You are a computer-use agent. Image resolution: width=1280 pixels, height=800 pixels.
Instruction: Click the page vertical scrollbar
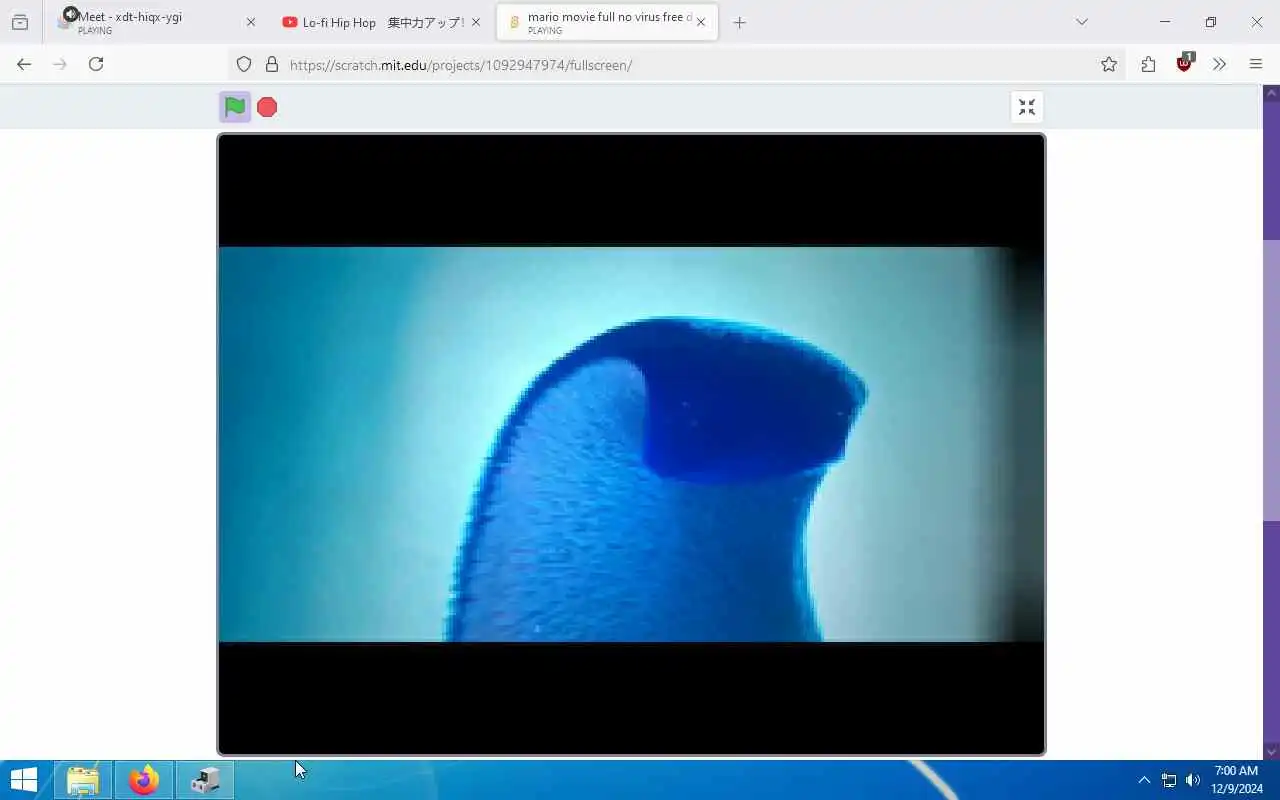1272,380
